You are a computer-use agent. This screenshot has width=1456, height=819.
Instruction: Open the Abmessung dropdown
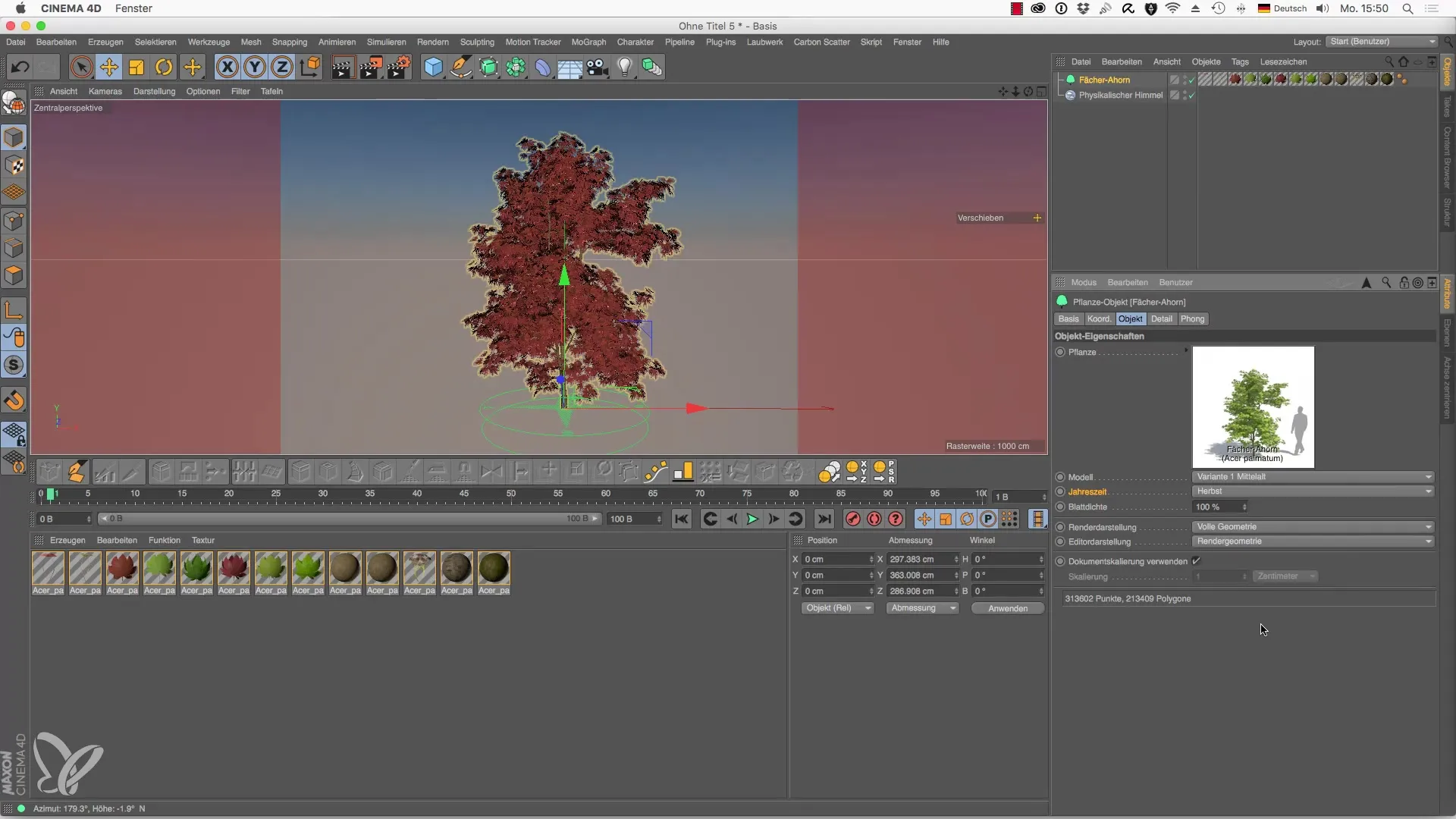[922, 608]
